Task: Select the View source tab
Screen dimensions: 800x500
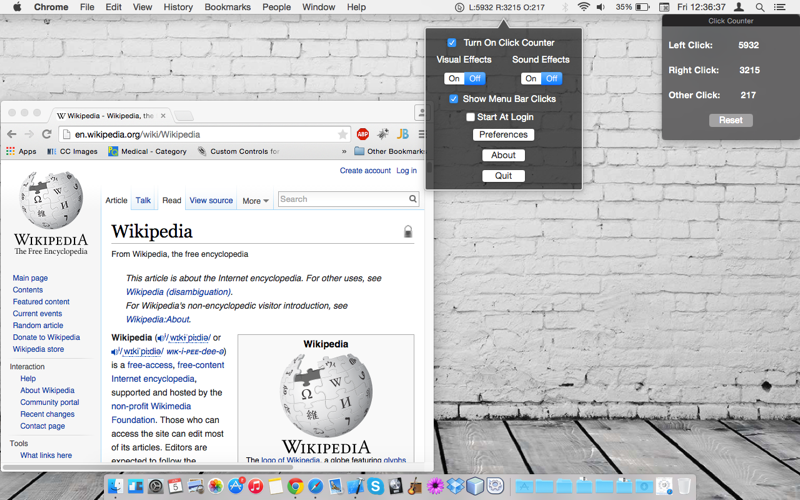Action: pos(211,201)
